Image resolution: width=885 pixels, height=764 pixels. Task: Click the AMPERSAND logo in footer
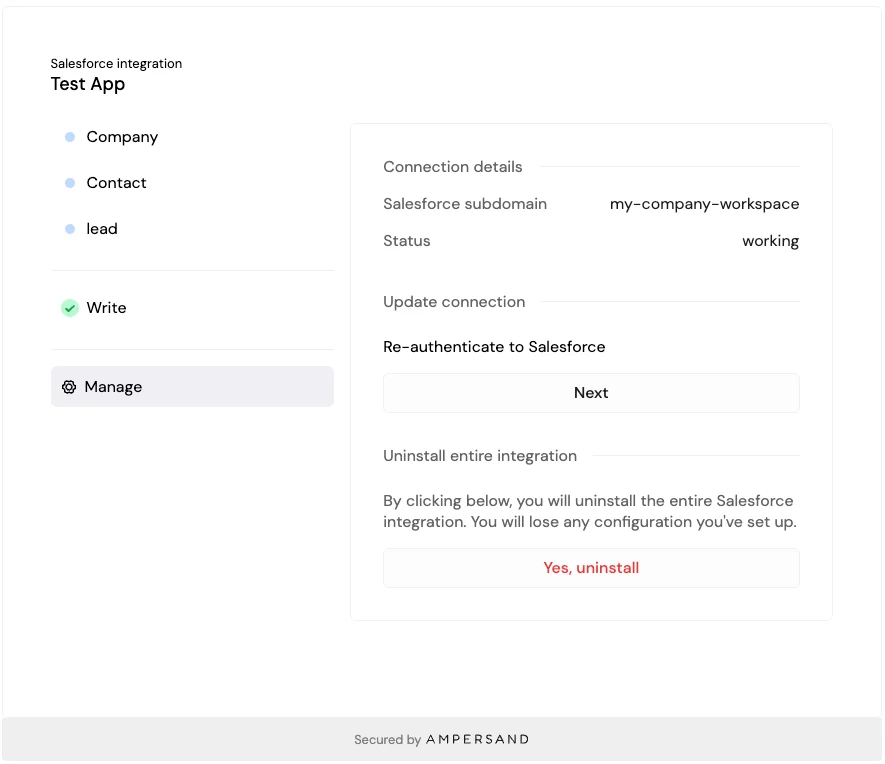coord(477,740)
